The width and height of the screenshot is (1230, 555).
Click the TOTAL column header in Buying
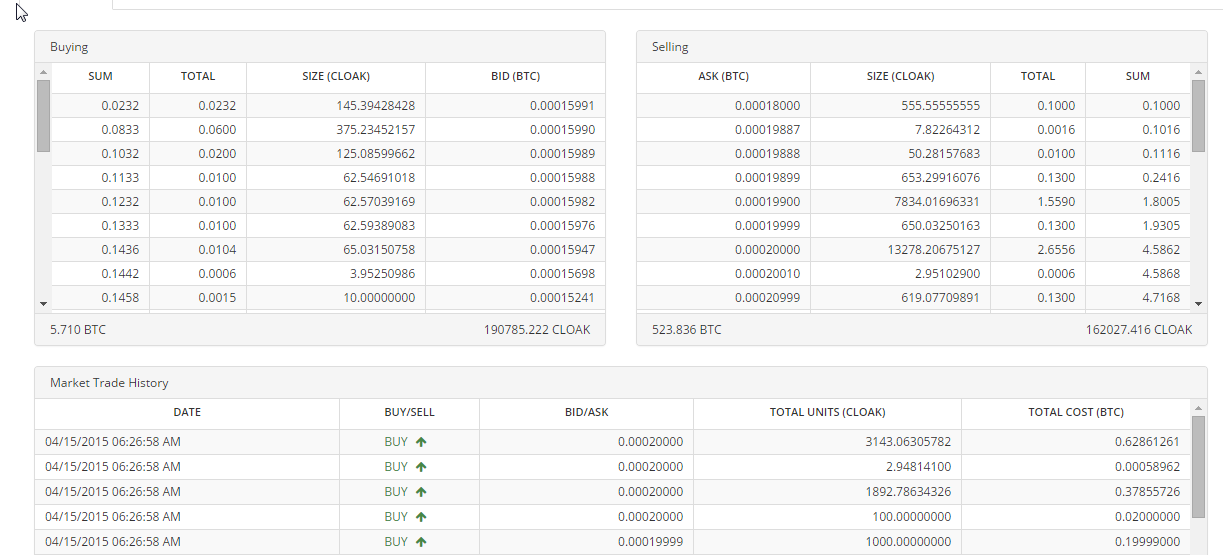click(x=198, y=76)
